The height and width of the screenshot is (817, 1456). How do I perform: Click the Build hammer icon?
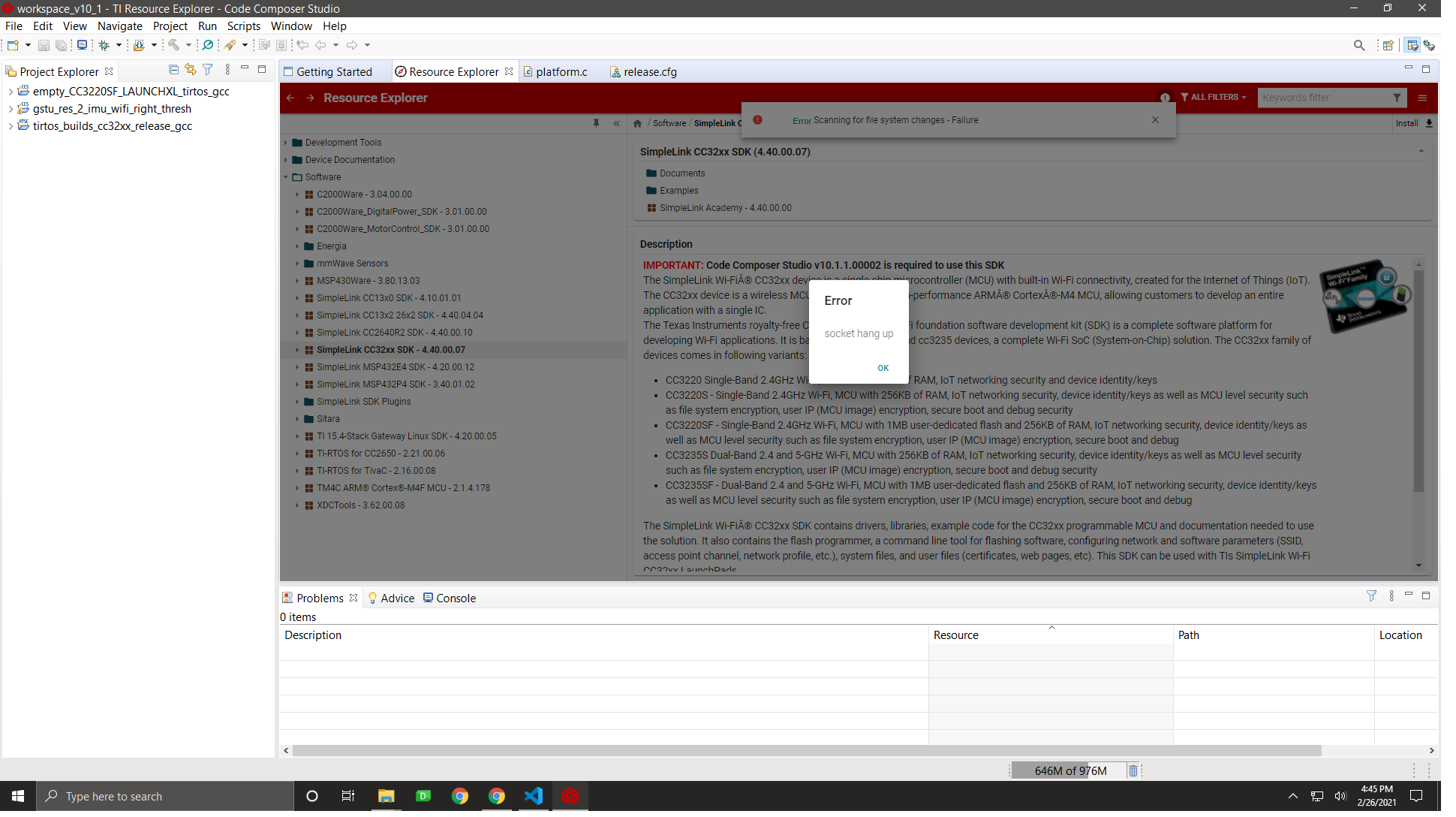173,46
